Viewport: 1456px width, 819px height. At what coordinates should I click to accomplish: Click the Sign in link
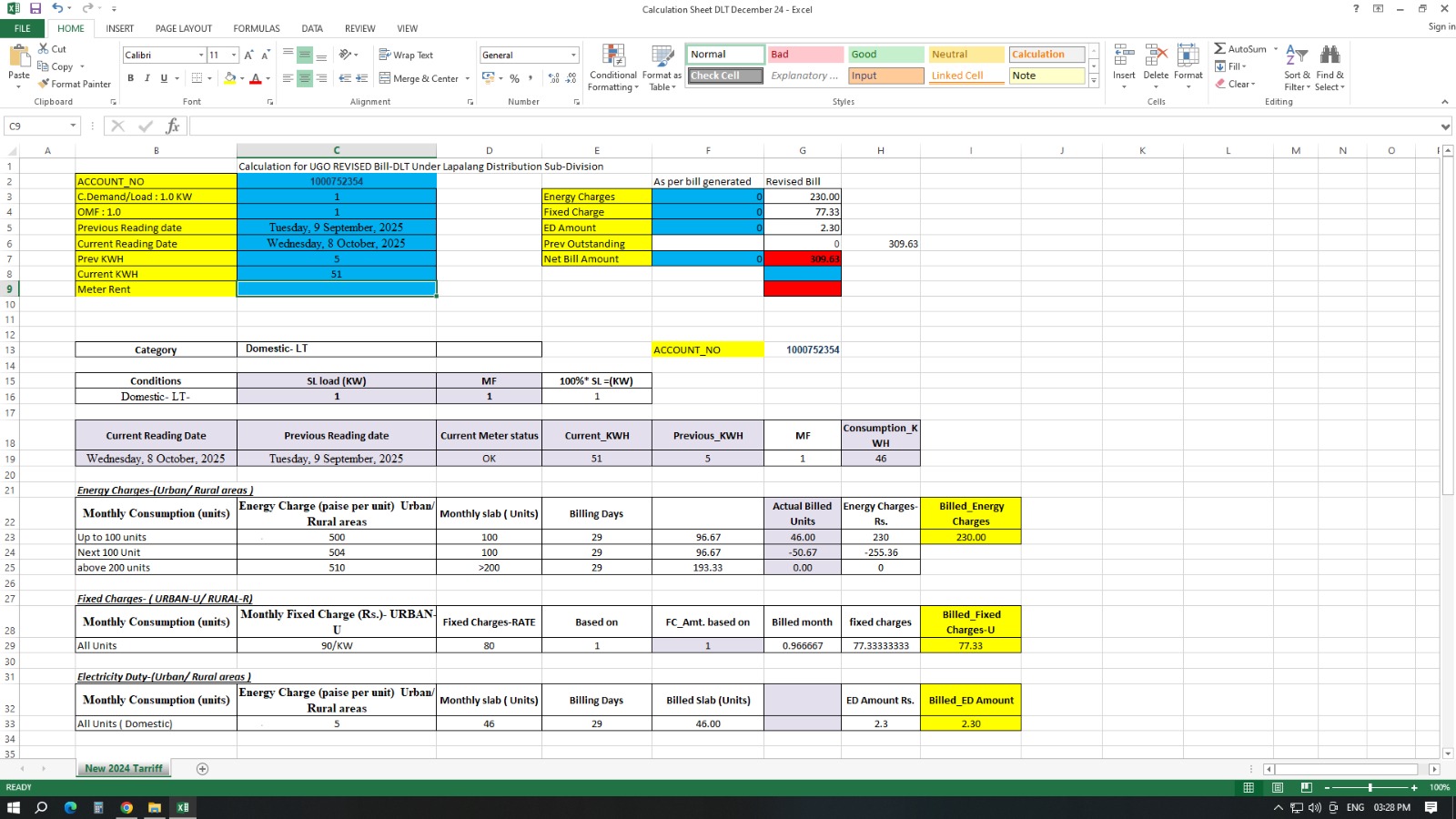[x=1441, y=26]
